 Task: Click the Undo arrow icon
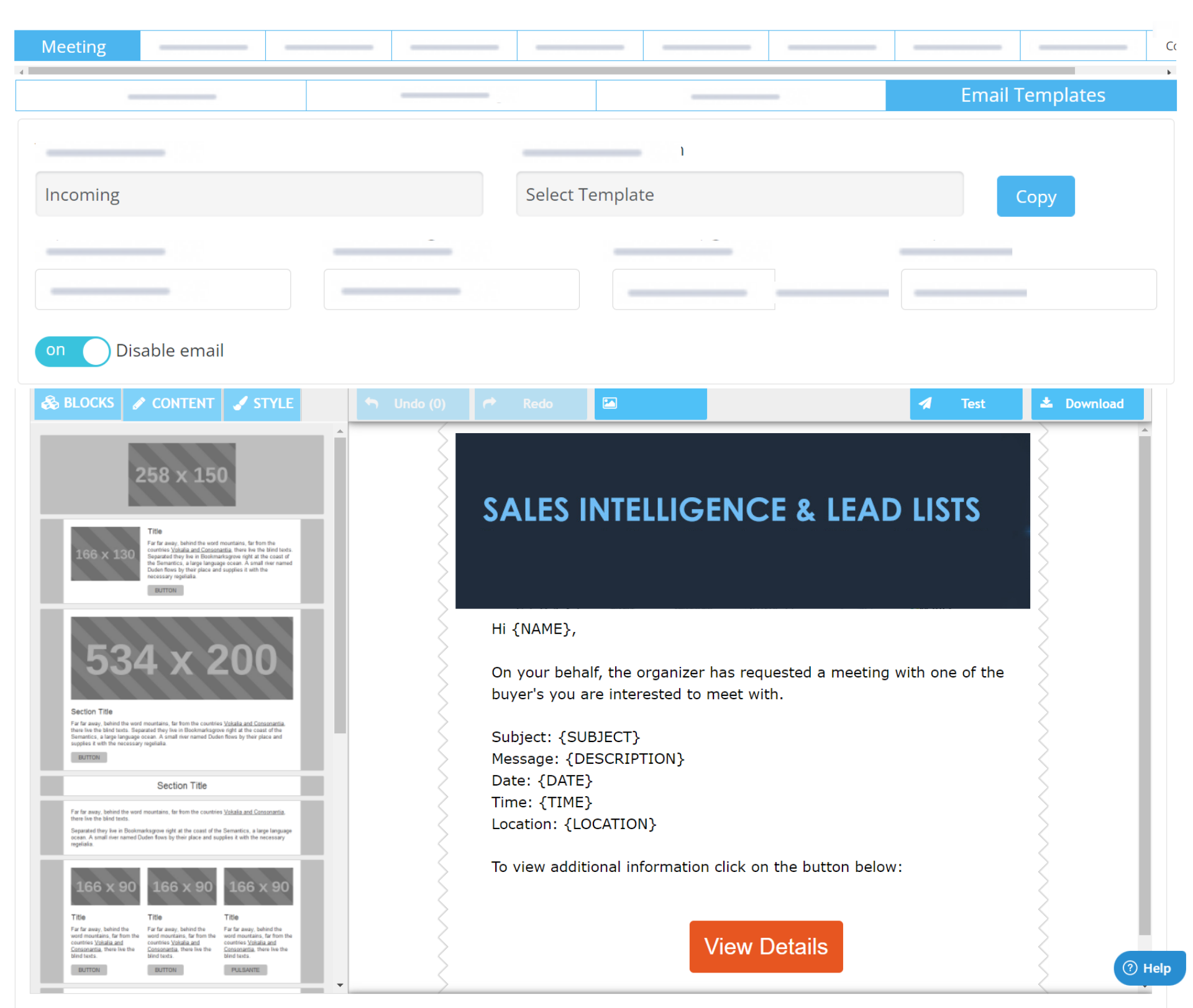click(x=372, y=403)
